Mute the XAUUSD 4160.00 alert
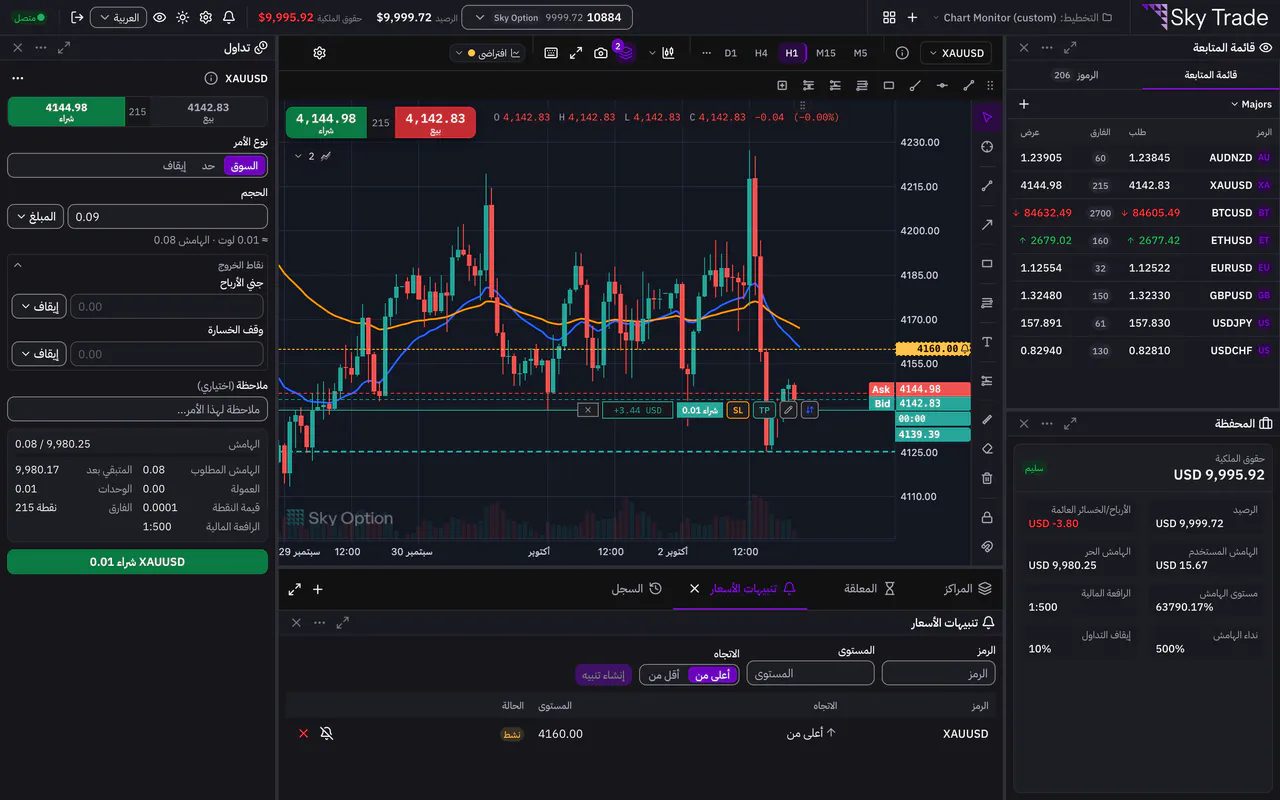This screenshot has height=800, width=1280. pos(326,734)
